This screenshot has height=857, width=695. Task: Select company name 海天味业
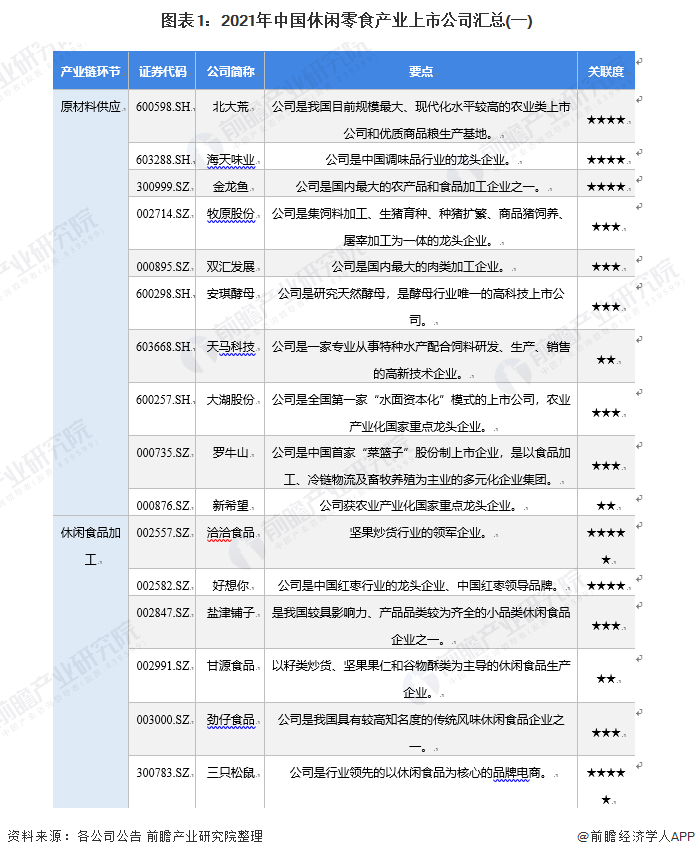coord(231,160)
